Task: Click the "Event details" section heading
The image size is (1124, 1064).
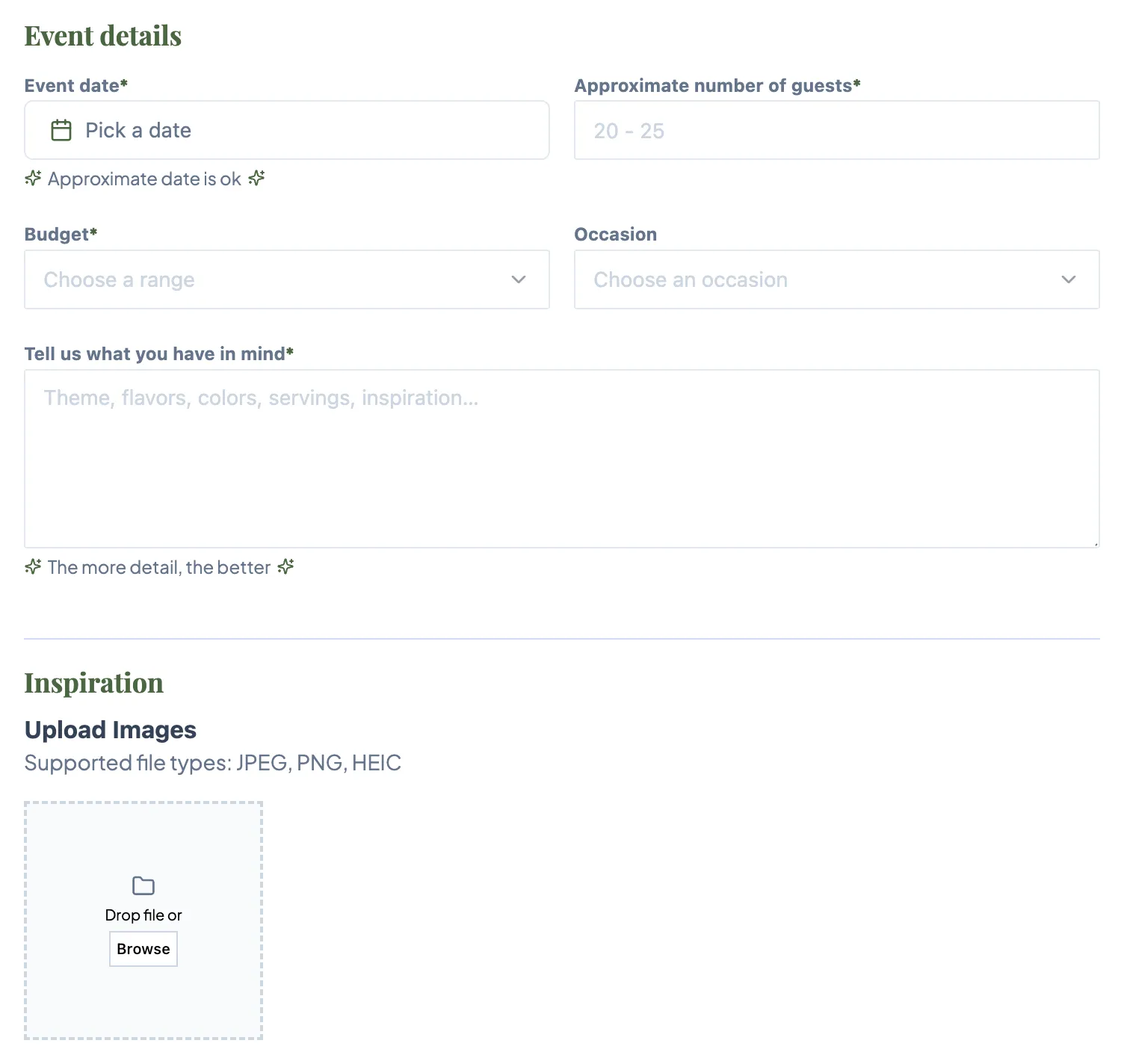Action: pyautogui.click(x=103, y=34)
